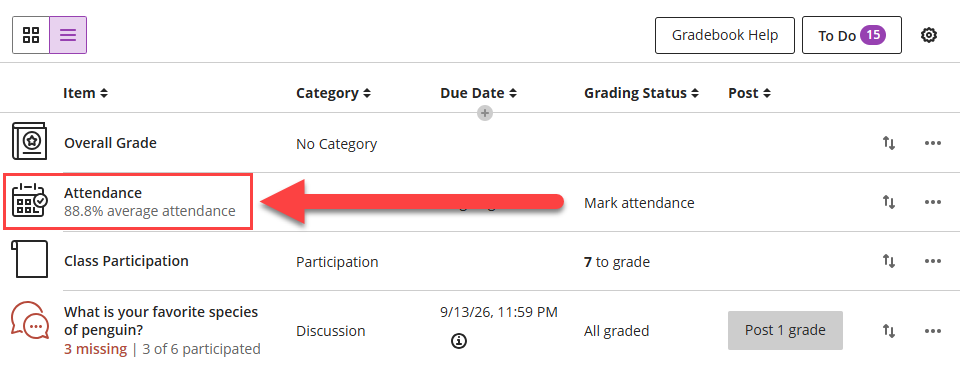Open gradebook settings gear
Image resolution: width=960 pixels, height=369 pixels.
pyautogui.click(x=929, y=35)
